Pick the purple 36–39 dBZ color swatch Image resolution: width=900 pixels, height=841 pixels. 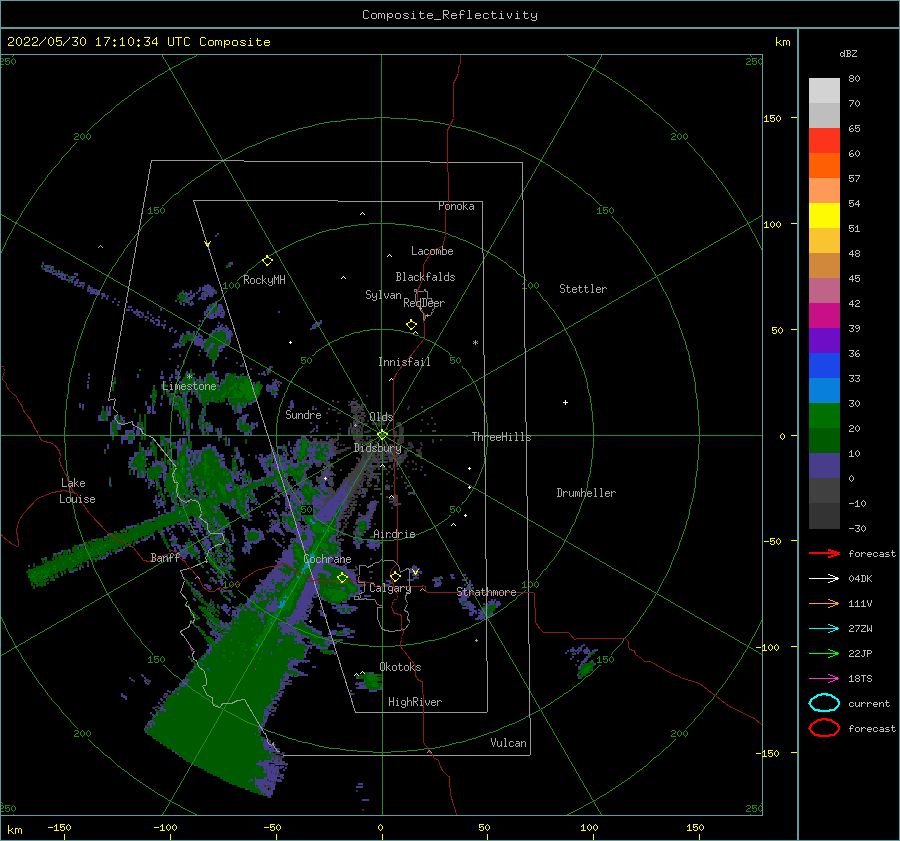click(824, 341)
